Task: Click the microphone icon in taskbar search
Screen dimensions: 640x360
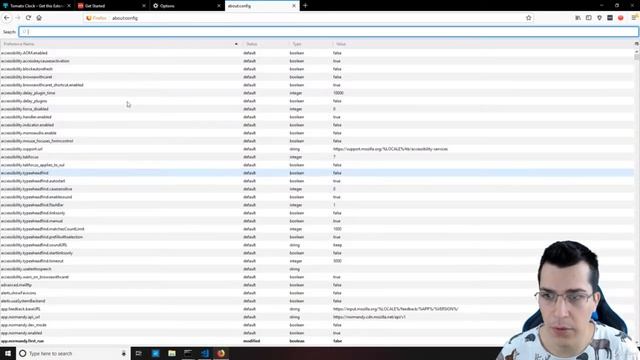Action: (x=124, y=353)
